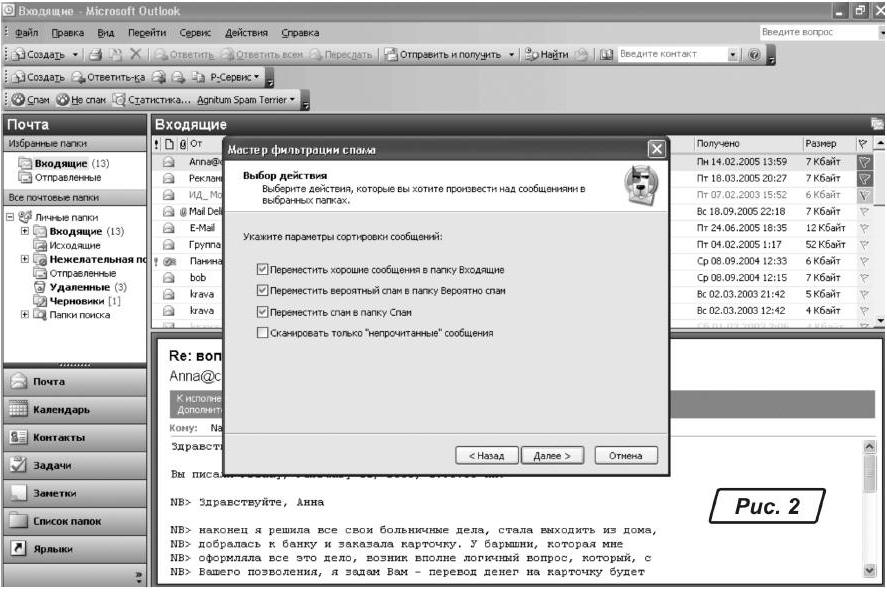
Task: Click in the Введите контакт search field
Action: (x=668, y=54)
